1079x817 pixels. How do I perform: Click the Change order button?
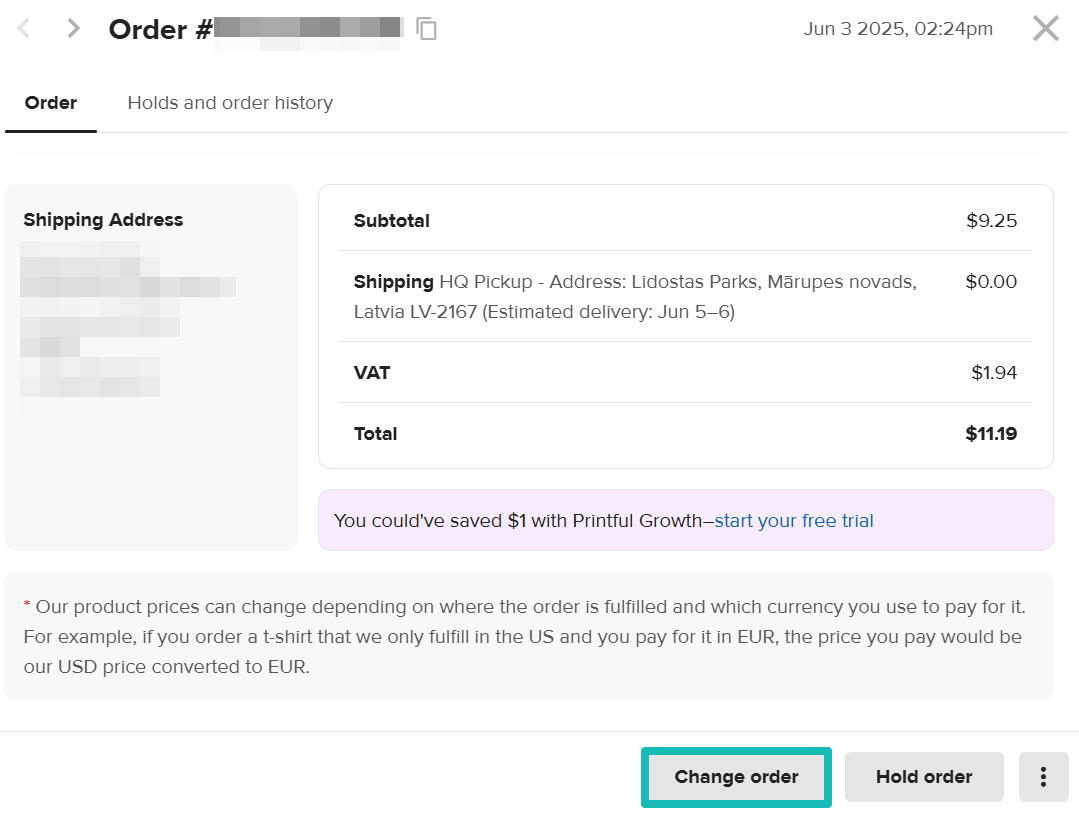736,777
